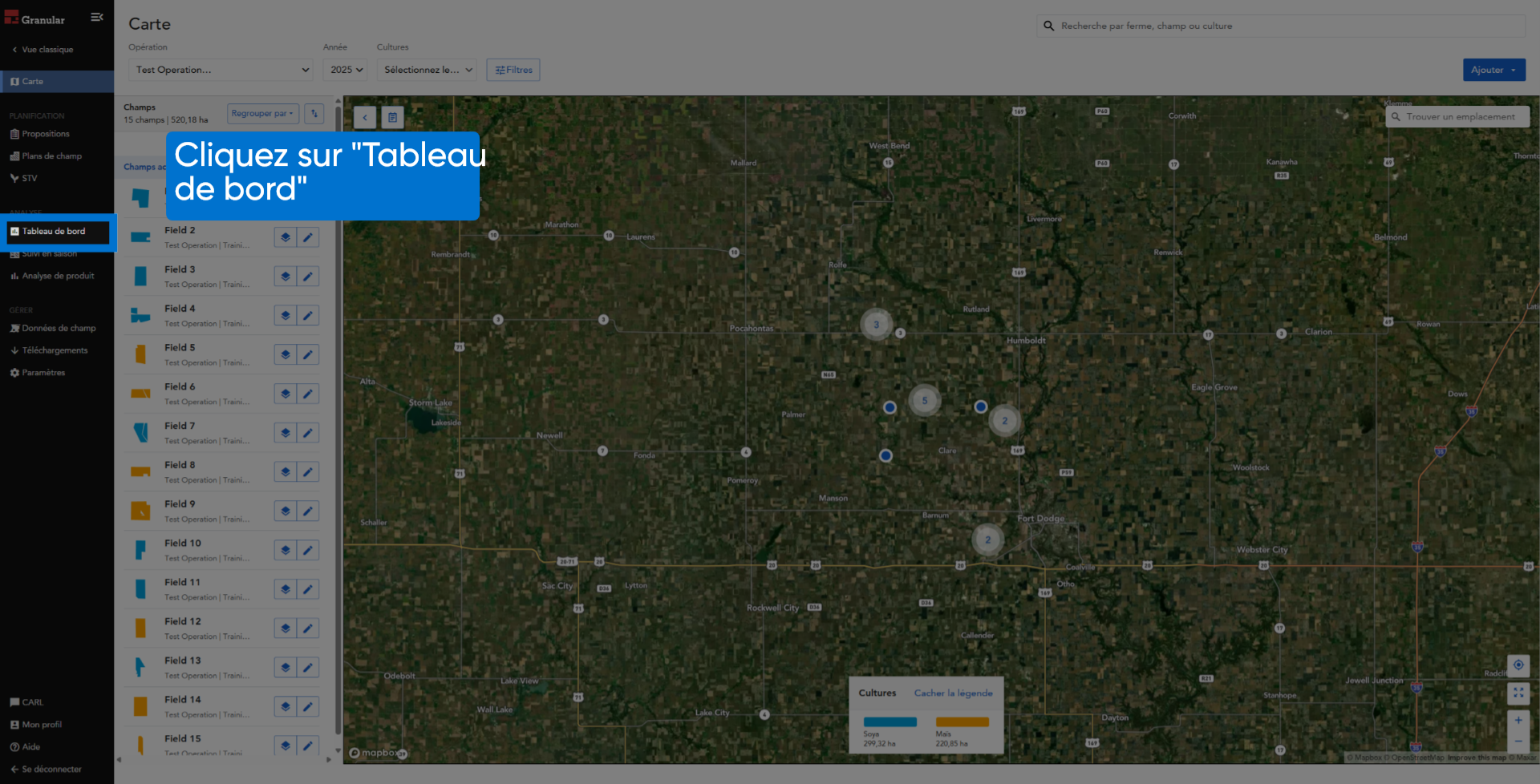Show layers for Field 8
This screenshot has height=784, width=1540.
click(285, 472)
